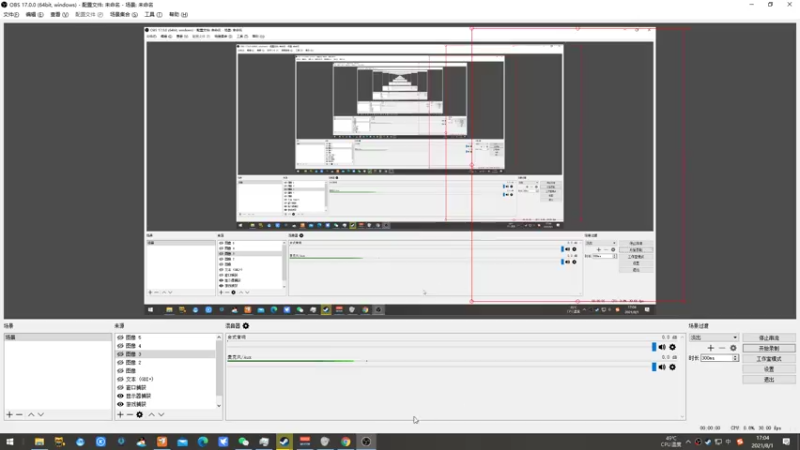Image resolution: width=800 pixels, height=450 pixels.
Task: Click the 退出 exit button
Action: pyautogui.click(x=769, y=380)
